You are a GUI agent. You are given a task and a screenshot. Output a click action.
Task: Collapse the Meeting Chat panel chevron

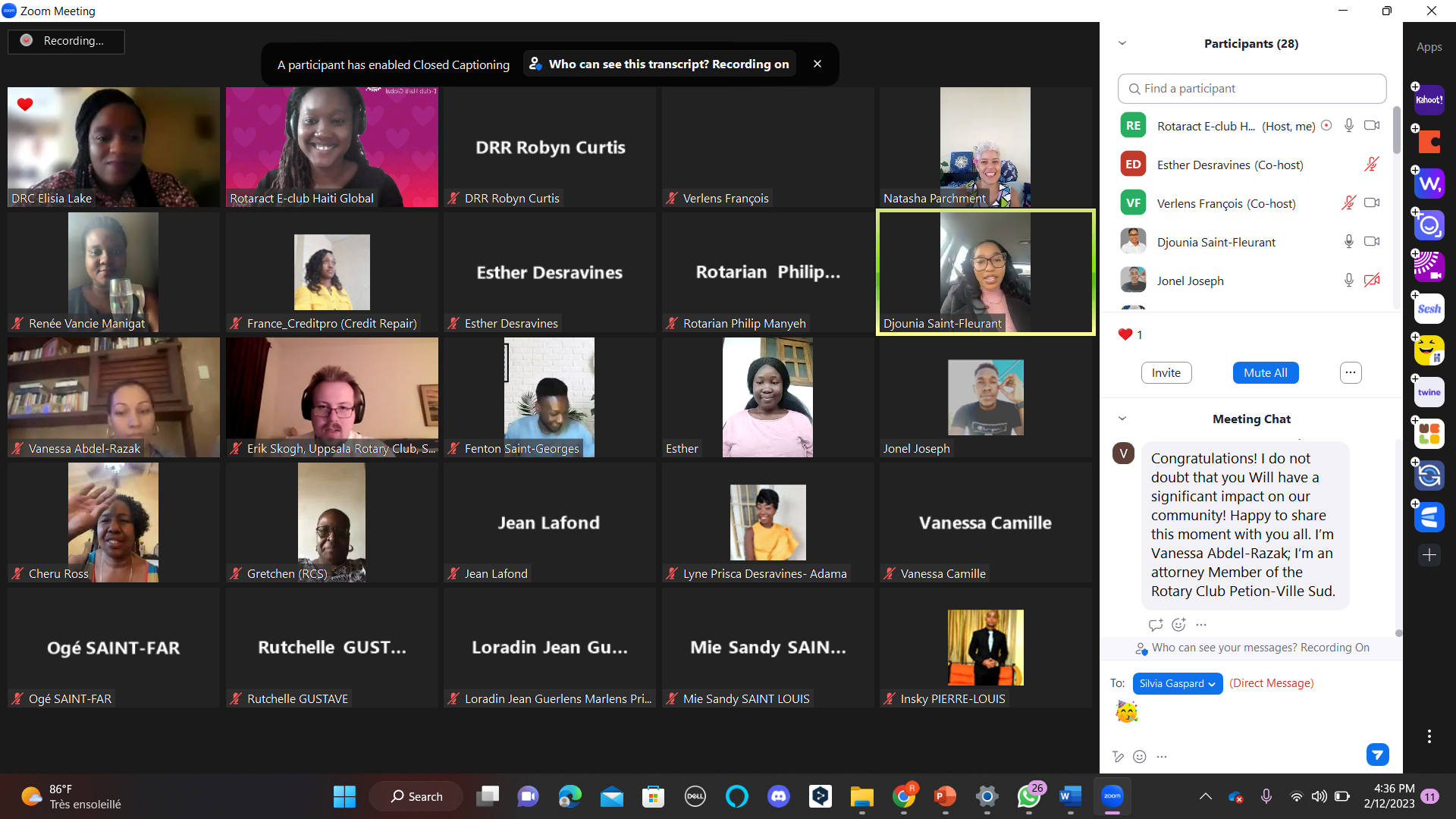(1122, 419)
